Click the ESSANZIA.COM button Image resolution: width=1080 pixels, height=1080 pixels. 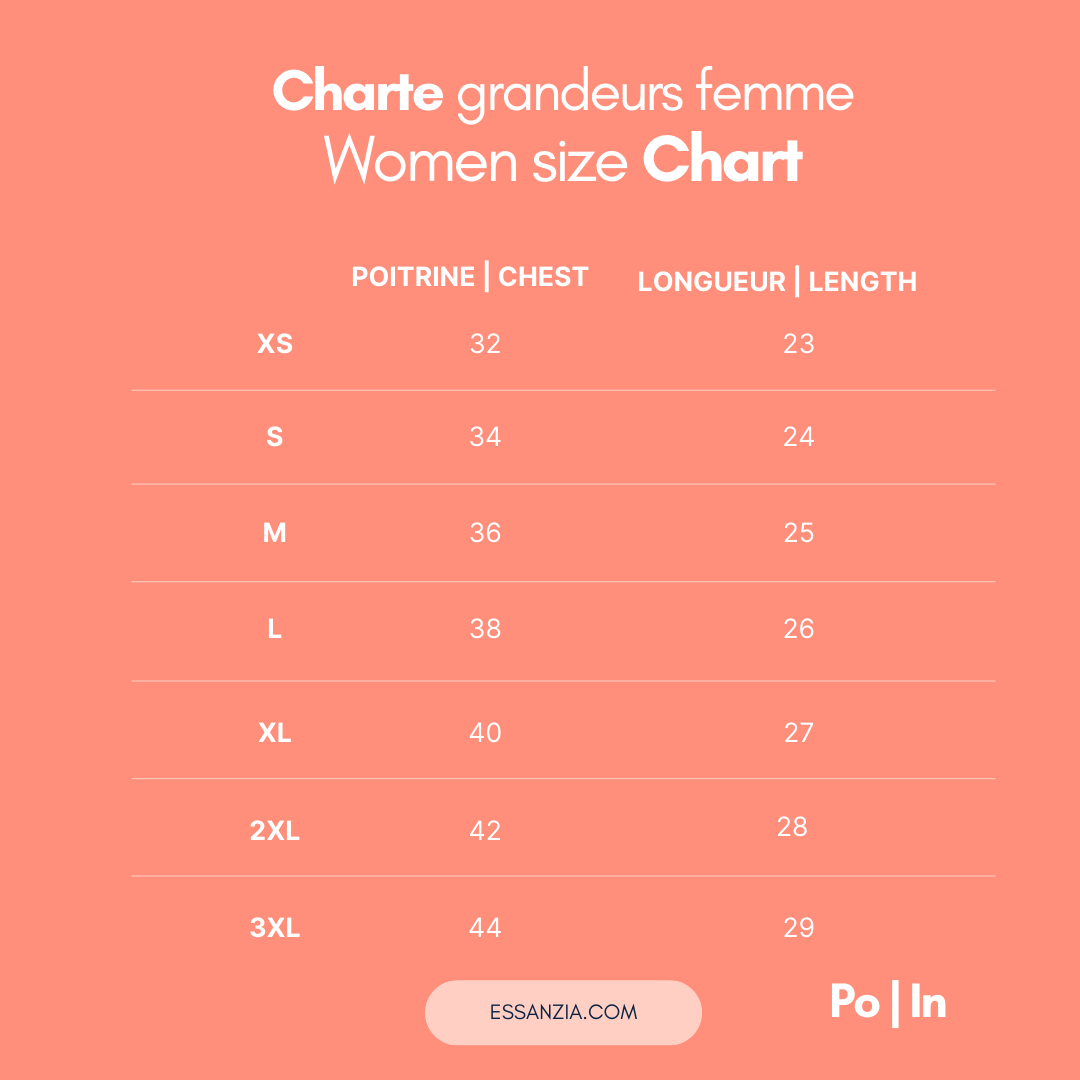click(x=563, y=1012)
